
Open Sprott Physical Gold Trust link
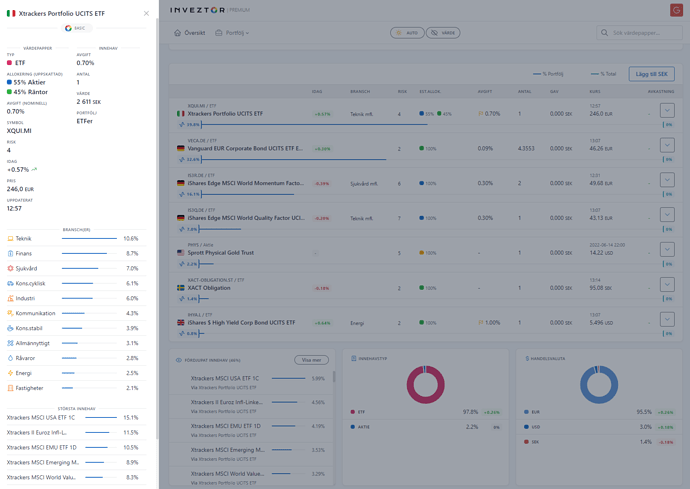(220, 253)
